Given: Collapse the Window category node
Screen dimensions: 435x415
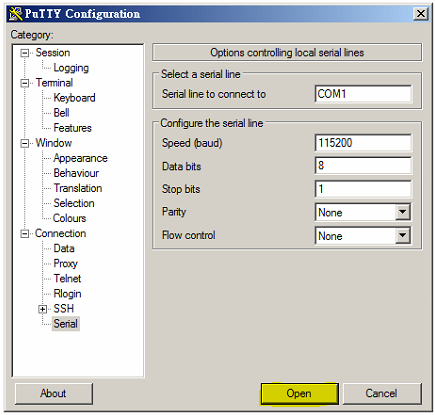Looking at the screenshot, I should [24, 143].
